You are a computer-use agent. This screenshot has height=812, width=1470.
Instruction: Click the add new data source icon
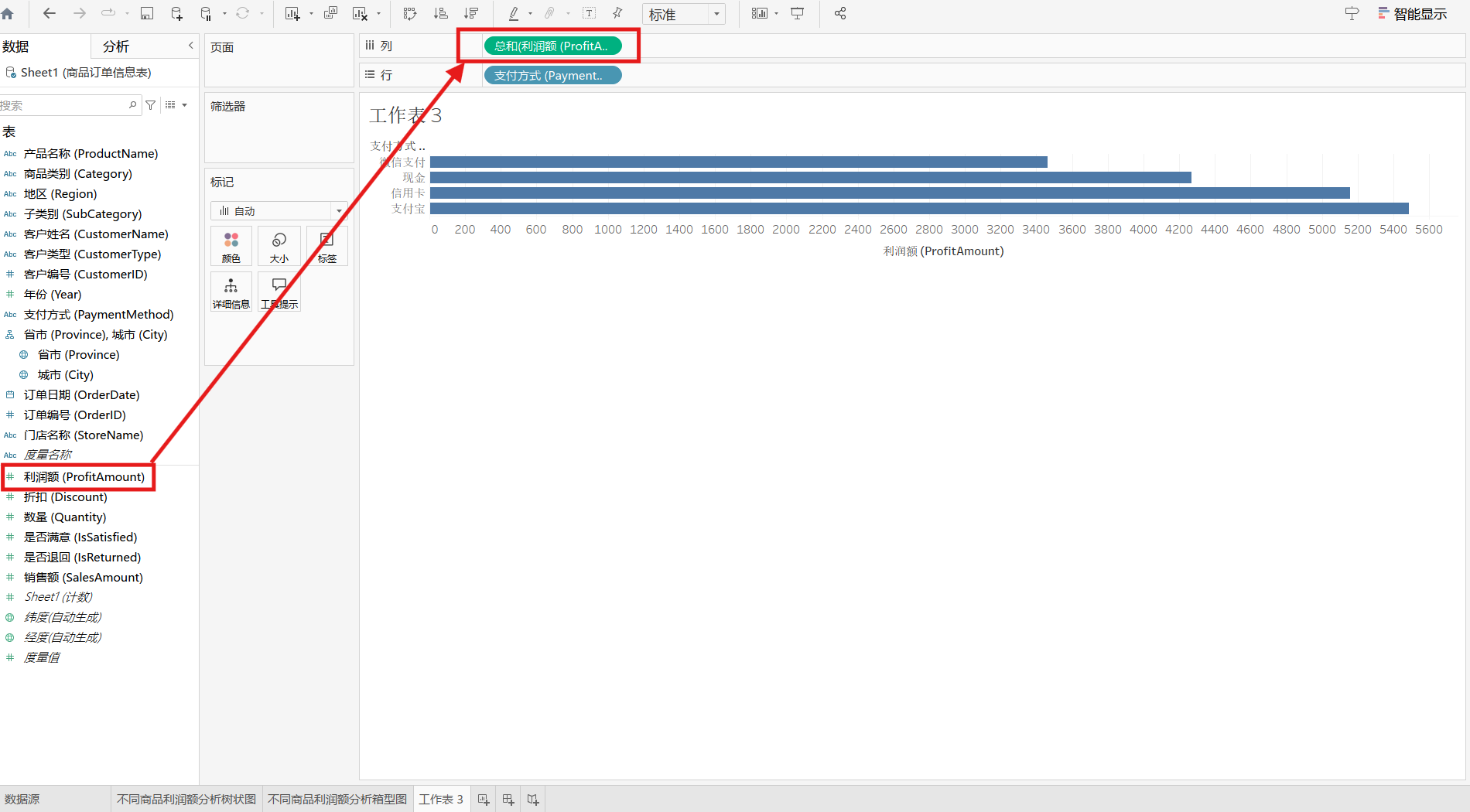click(x=177, y=14)
